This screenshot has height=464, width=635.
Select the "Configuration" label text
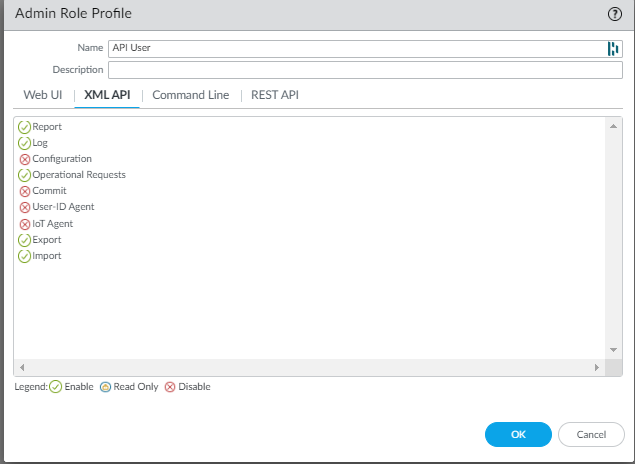click(x=62, y=159)
